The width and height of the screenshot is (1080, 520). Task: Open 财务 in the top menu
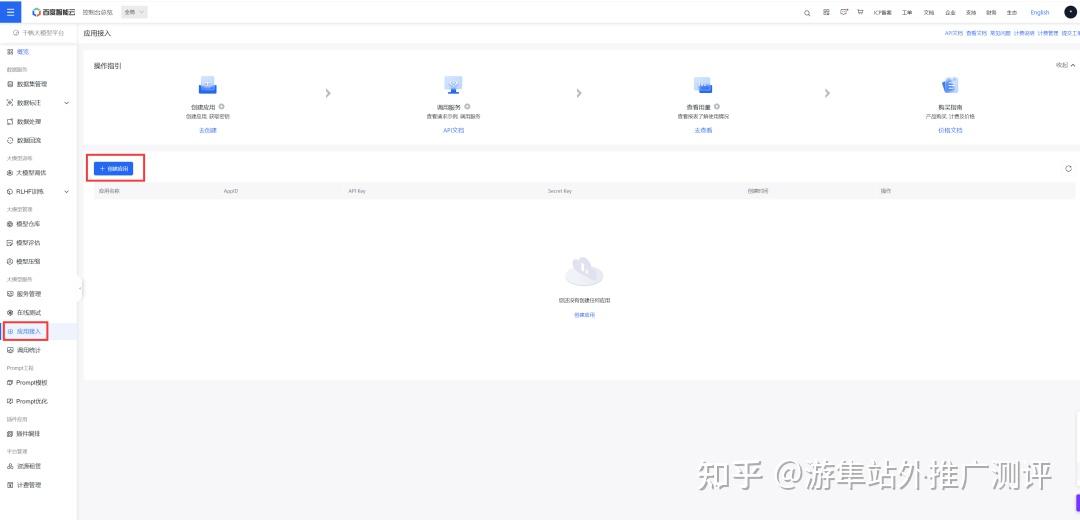(990, 12)
